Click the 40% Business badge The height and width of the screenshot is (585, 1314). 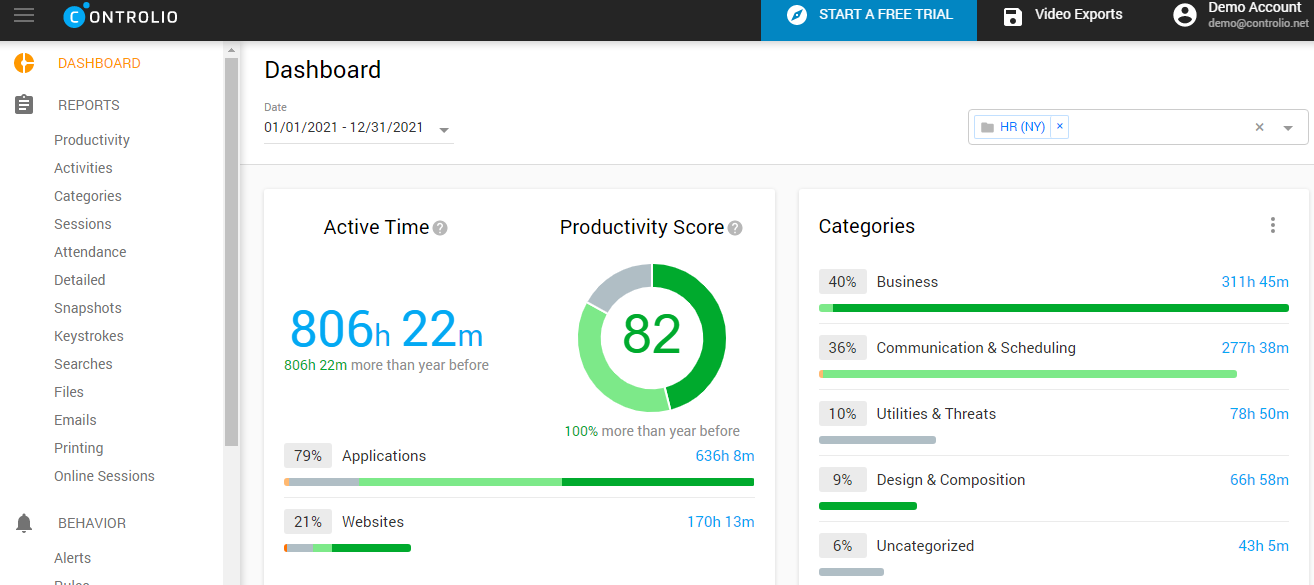coord(843,282)
